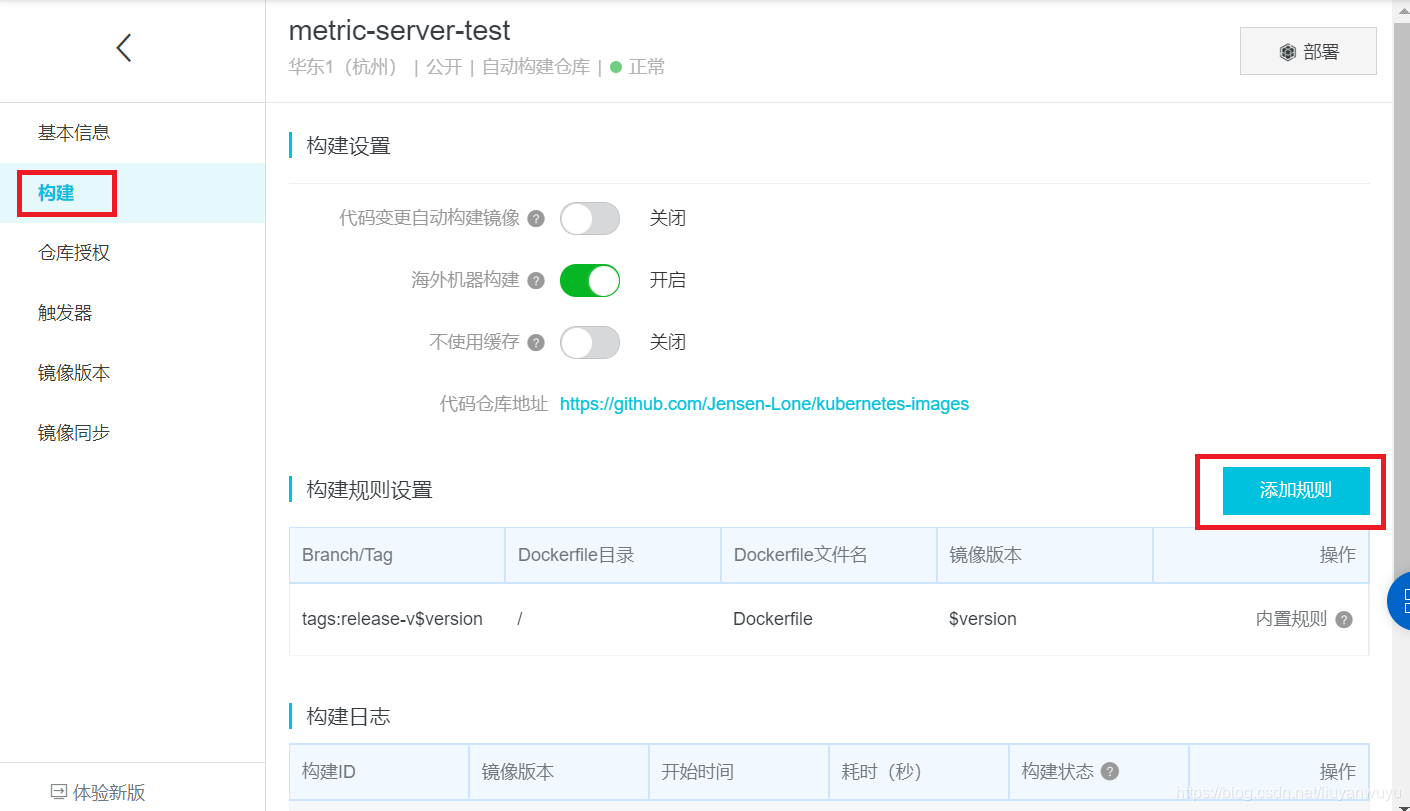The height and width of the screenshot is (811, 1410).
Task: Enable the 不使用缓存 switch
Action: 590,343
